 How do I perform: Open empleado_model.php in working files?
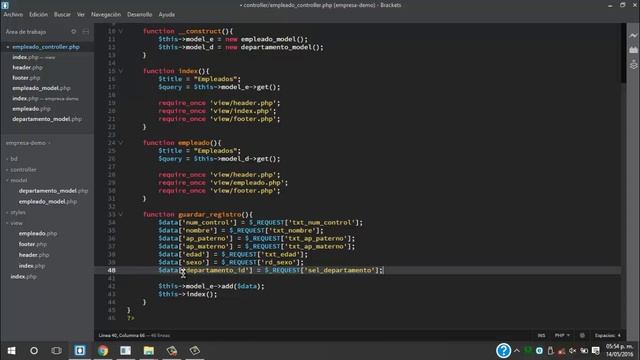(41, 88)
